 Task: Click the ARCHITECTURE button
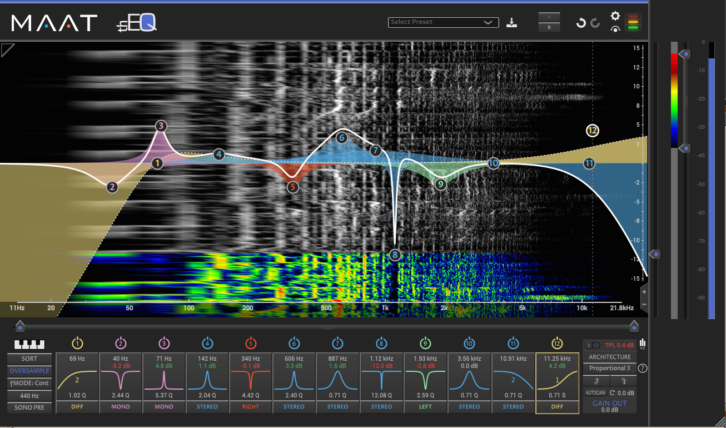pos(609,357)
